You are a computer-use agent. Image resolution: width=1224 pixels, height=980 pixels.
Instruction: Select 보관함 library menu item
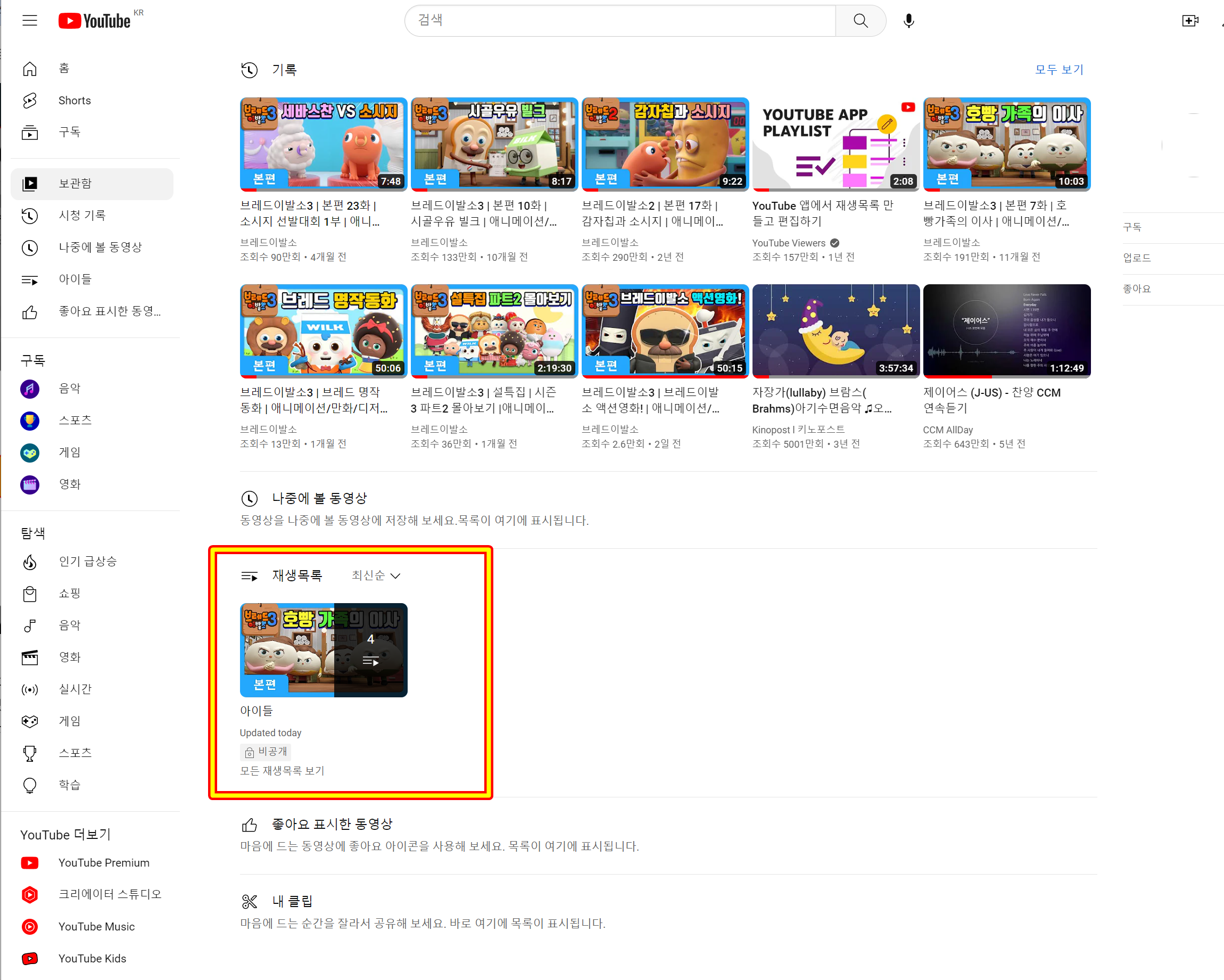tap(75, 184)
